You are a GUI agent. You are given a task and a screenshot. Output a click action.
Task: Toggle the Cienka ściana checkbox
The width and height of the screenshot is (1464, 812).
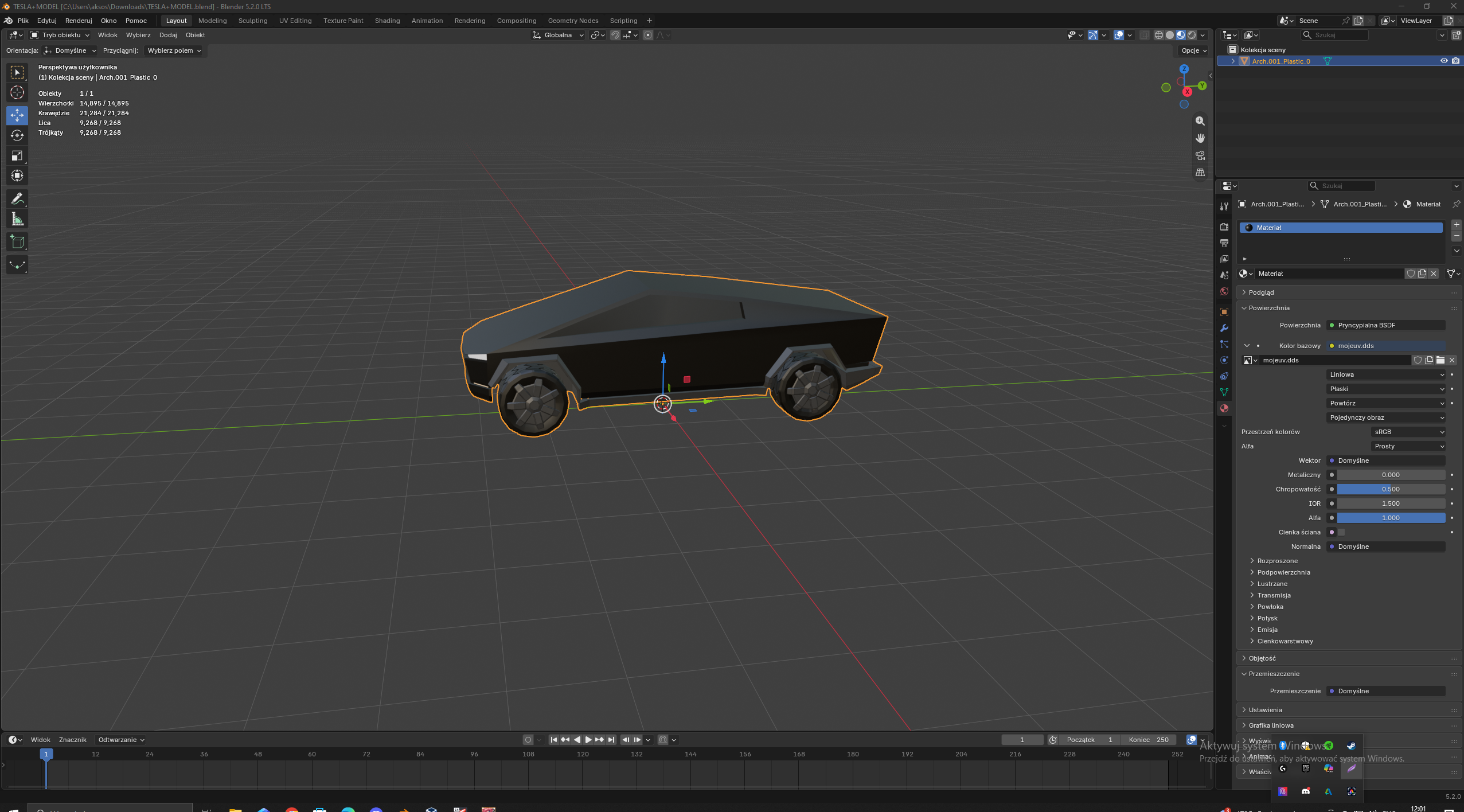coord(1341,532)
